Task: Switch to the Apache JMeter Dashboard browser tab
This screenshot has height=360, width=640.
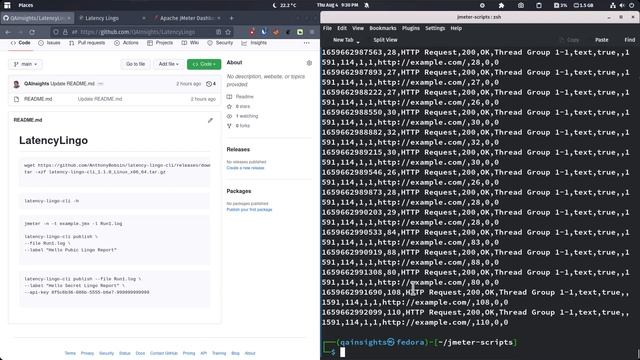Action: point(187,18)
